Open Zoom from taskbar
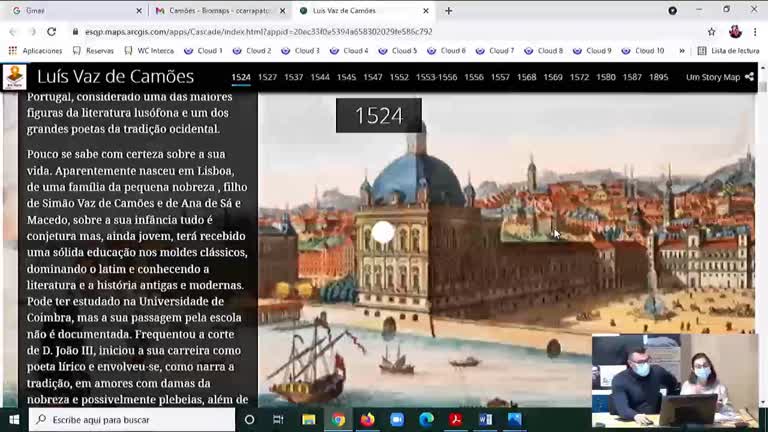The image size is (768, 432). tap(397, 420)
